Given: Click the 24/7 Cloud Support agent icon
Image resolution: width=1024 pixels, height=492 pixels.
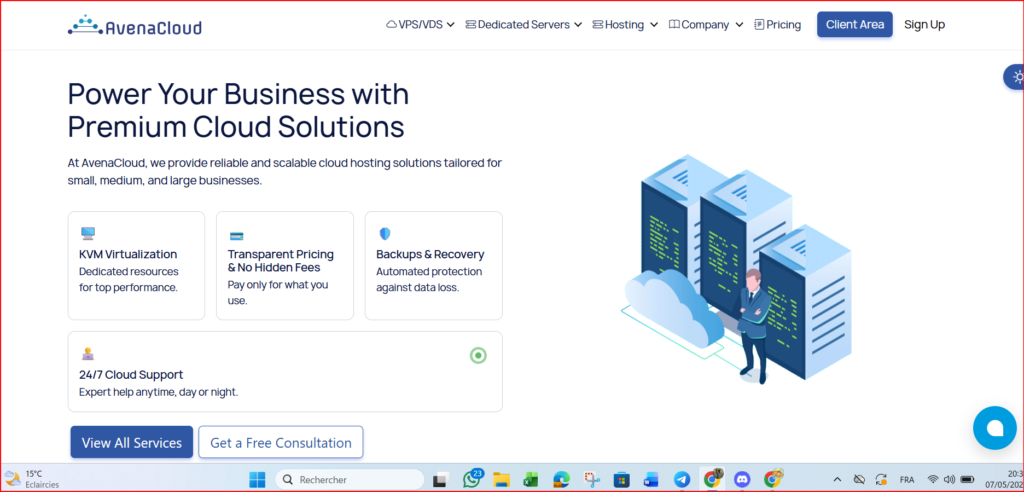Looking at the screenshot, I should [x=88, y=354].
